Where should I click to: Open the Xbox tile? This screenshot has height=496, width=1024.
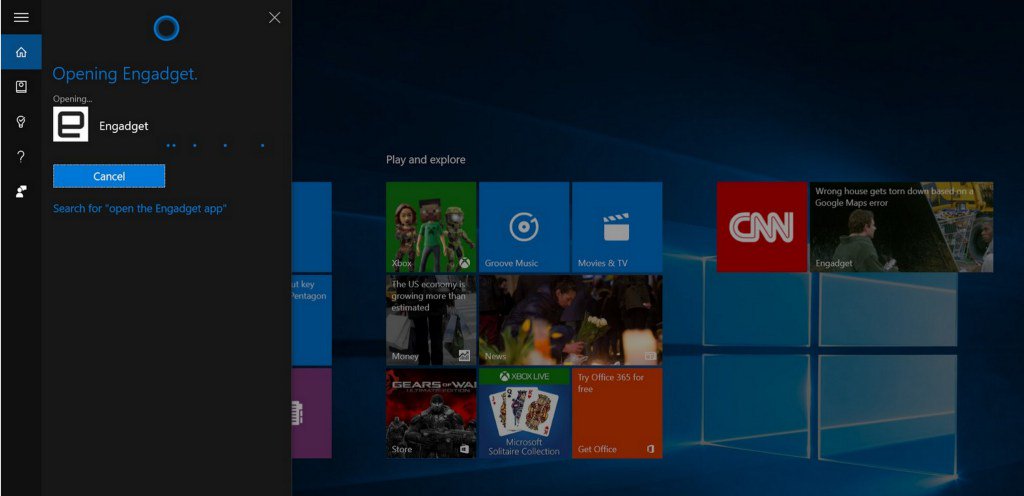(x=431, y=226)
